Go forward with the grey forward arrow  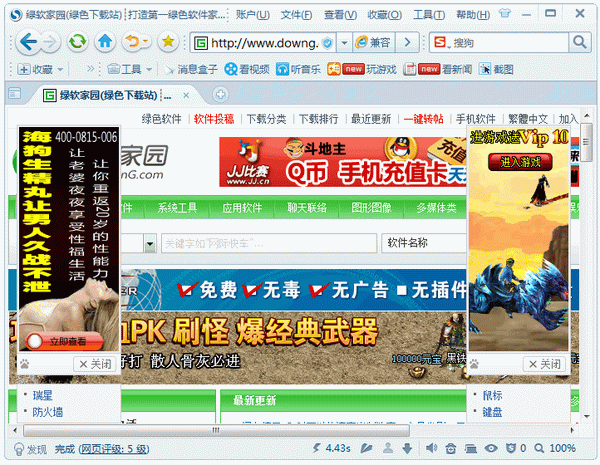(x=50, y=42)
